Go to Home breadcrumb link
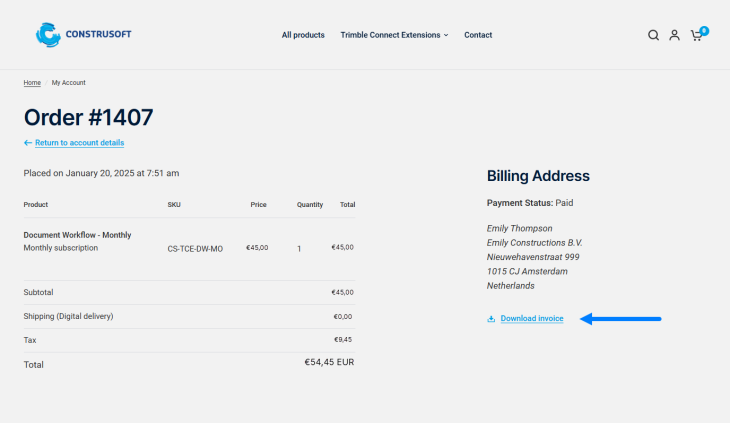This screenshot has height=423, width=730. (x=32, y=82)
